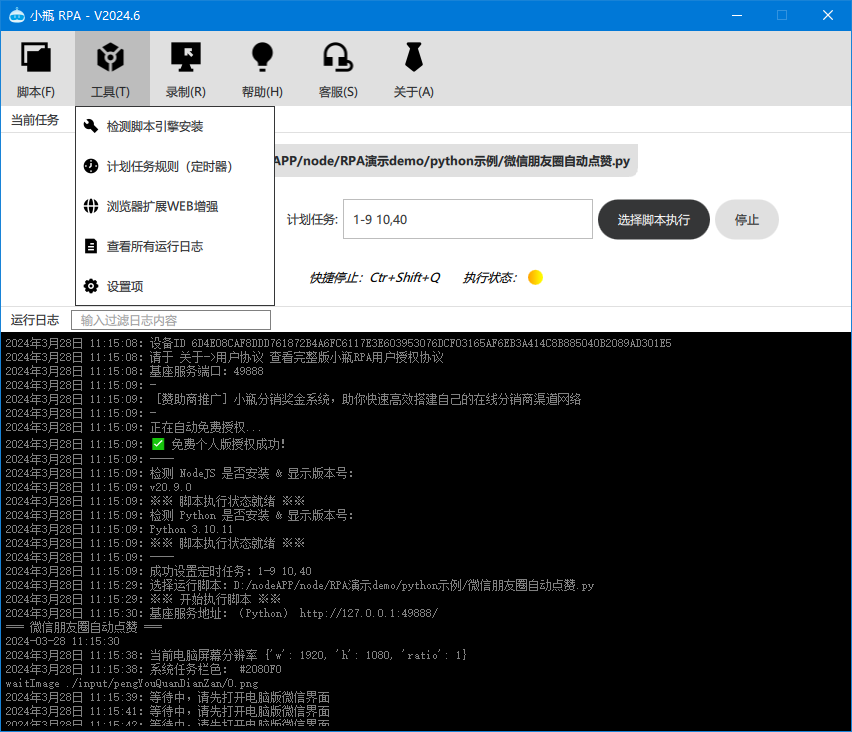This screenshot has width=852, height=732.
Task: Minimize the 小瓶 RPA window
Action: 737,15
